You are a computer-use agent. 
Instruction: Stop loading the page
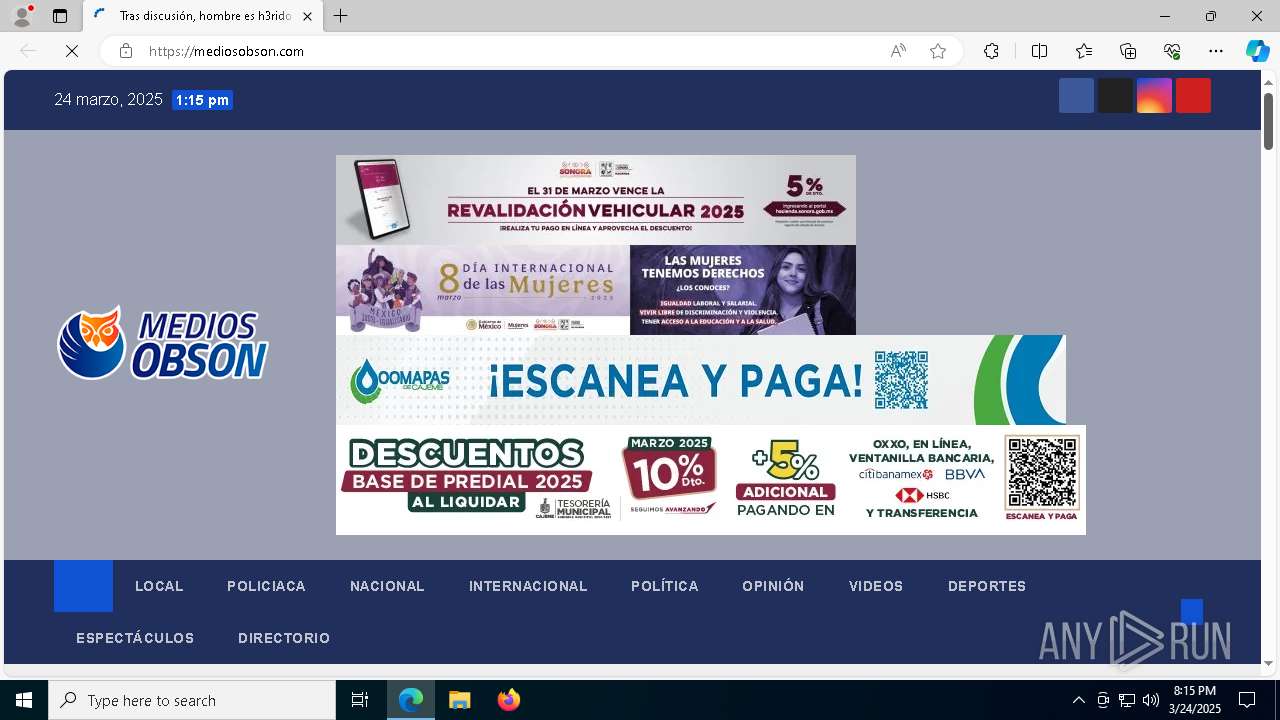click(72, 51)
